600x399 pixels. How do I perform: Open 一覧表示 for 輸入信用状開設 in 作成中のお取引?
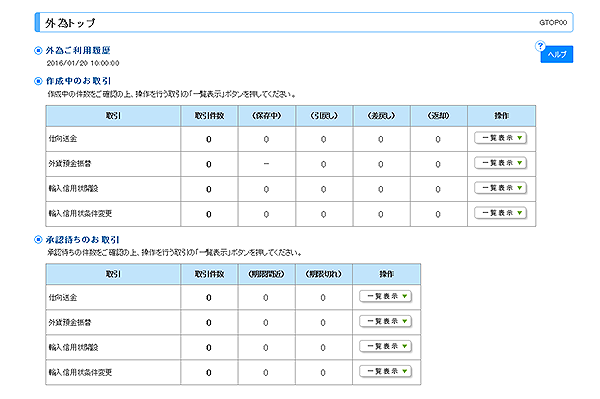pyautogui.click(x=501, y=188)
